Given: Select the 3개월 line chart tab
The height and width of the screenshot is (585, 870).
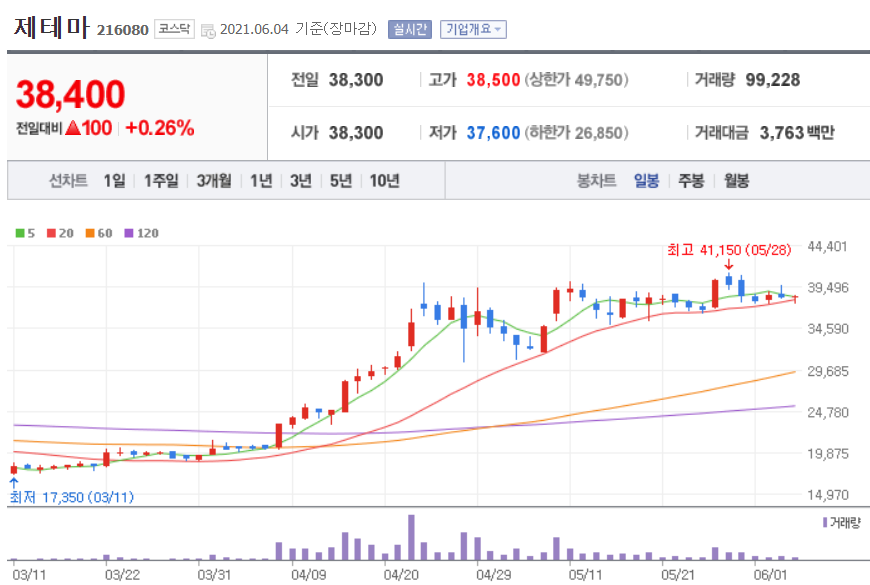Looking at the screenshot, I should pyautogui.click(x=214, y=180).
